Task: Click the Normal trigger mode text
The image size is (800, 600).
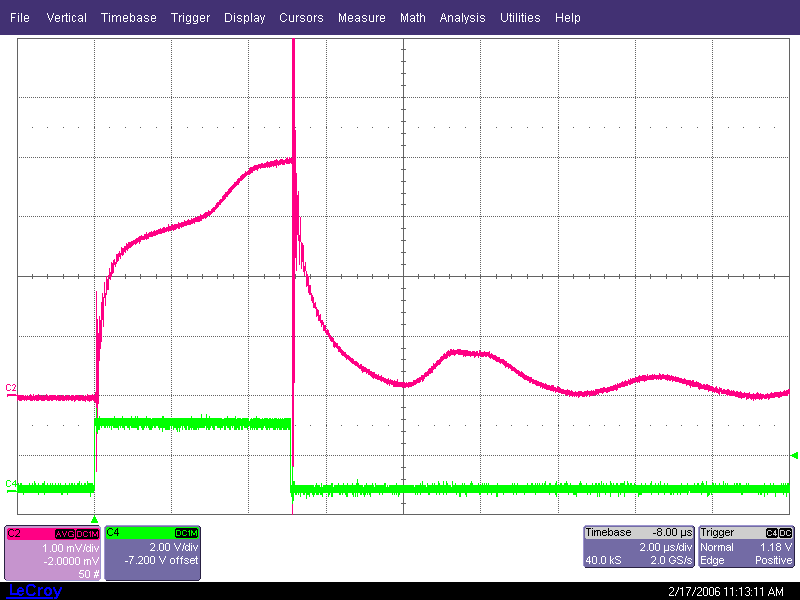Action: 717,547
